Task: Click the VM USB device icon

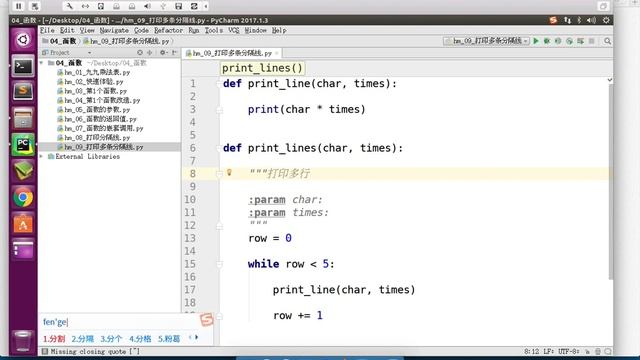Action: point(163,6)
